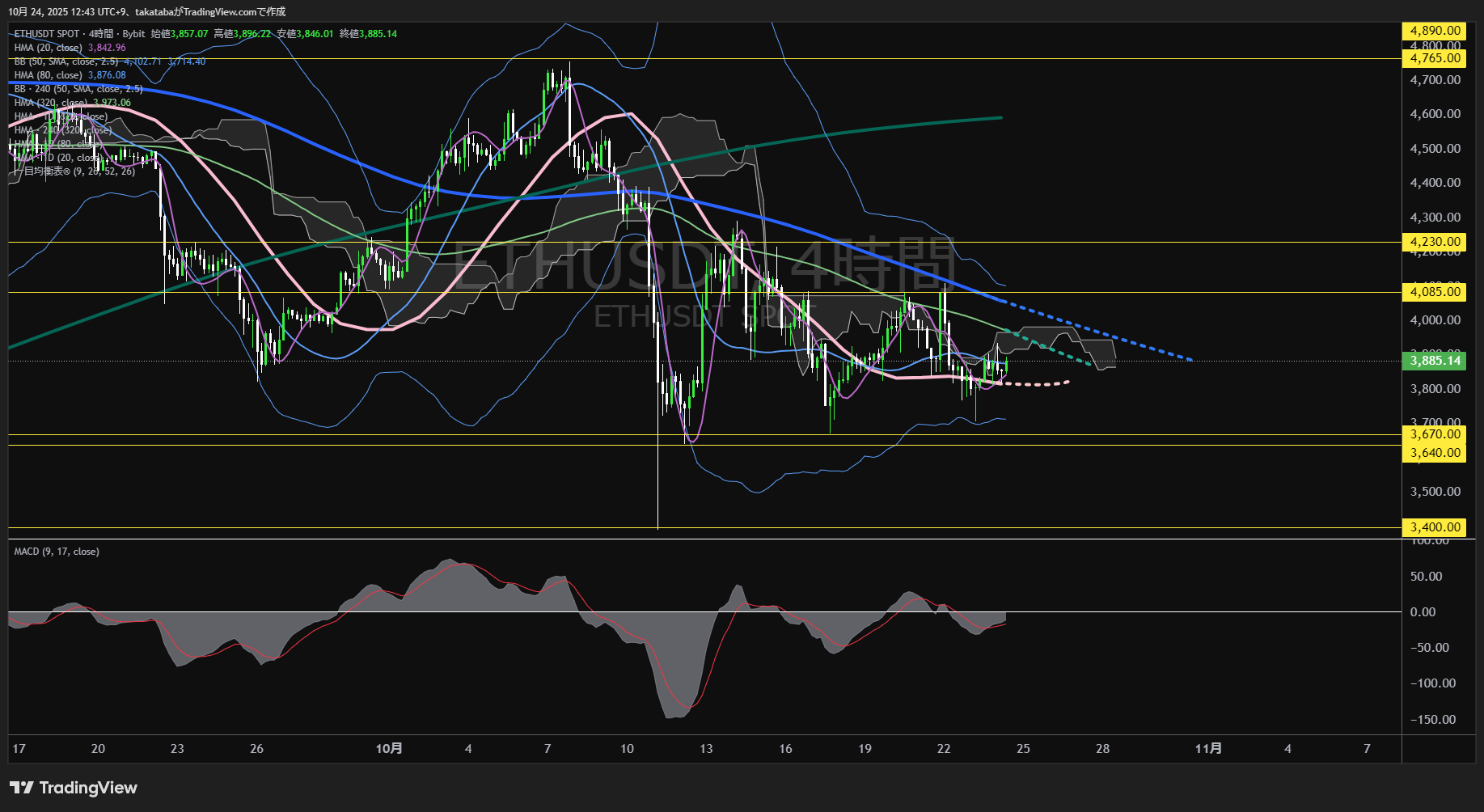The image size is (1484, 812).
Task: Click the TradingView logo at bottom left
Action: (x=74, y=788)
